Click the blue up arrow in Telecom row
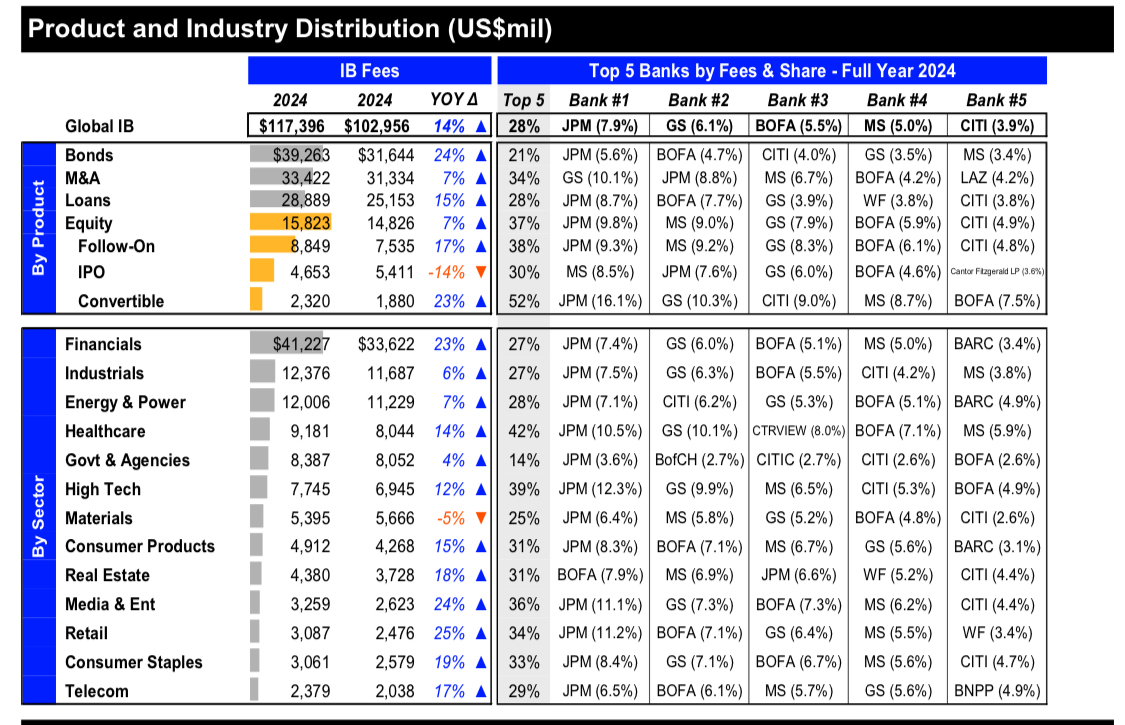The height and width of the screenshot is (725, 1125). pyautogui.click(x=481, y=691)
